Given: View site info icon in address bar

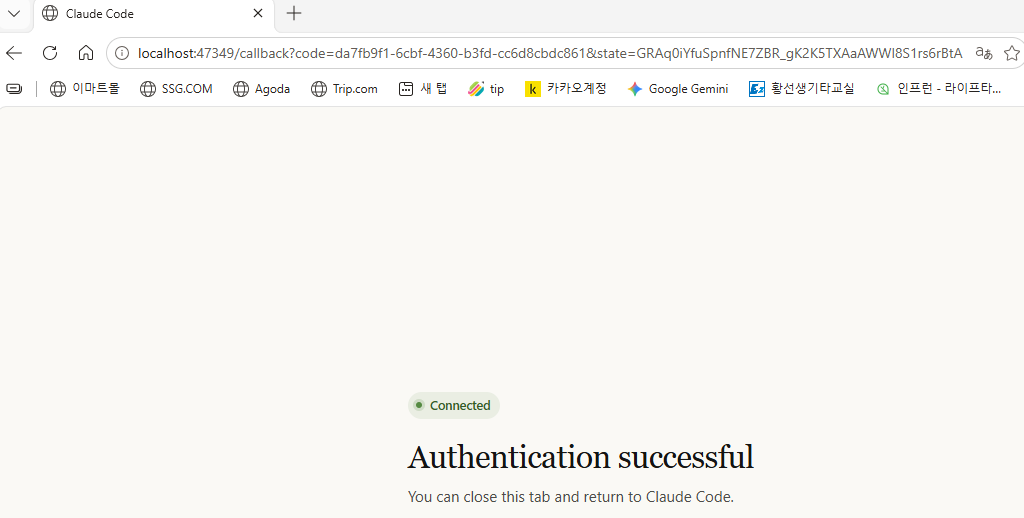Looking at the screenshot, I should click(122, 53).
